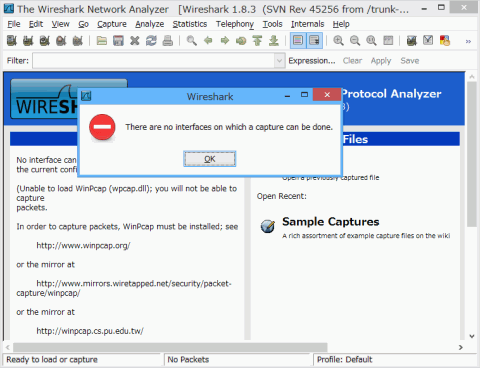Select the http://www.winpcap.org/ URL text

83,246
